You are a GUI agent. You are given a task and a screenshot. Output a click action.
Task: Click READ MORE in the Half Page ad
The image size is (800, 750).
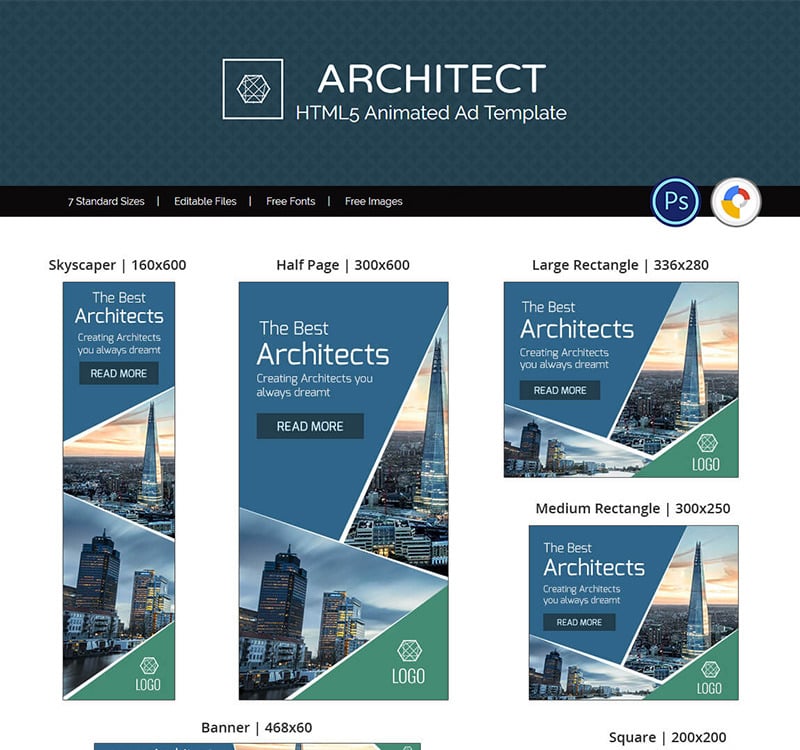pos(310,426)
